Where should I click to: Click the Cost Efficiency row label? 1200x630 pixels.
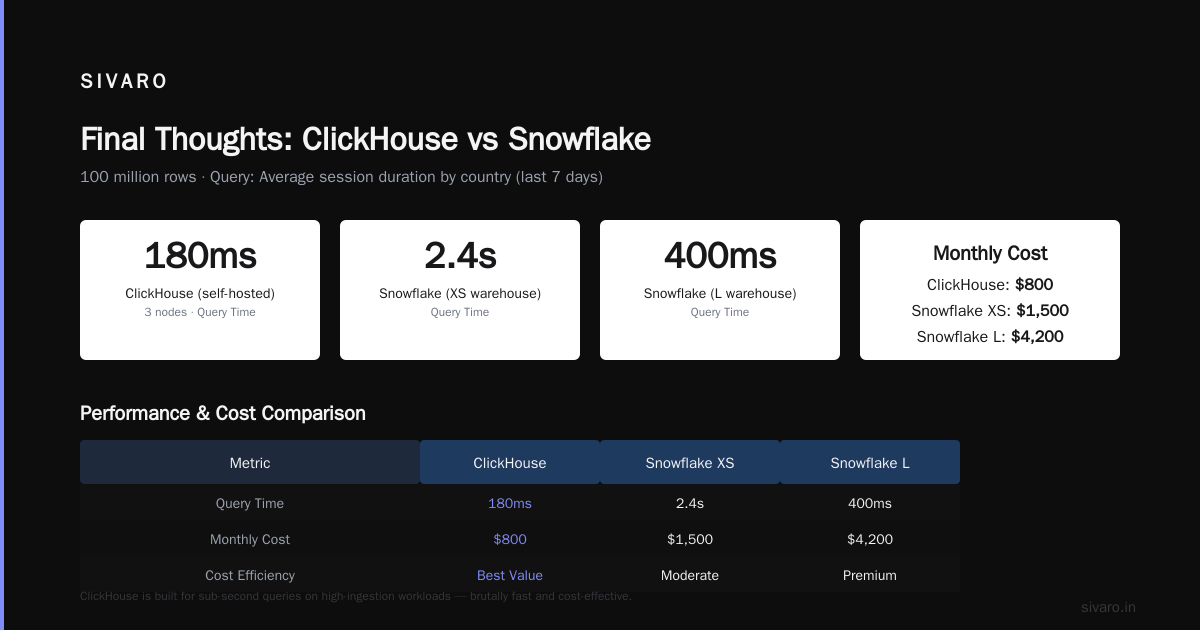point(250,575)
